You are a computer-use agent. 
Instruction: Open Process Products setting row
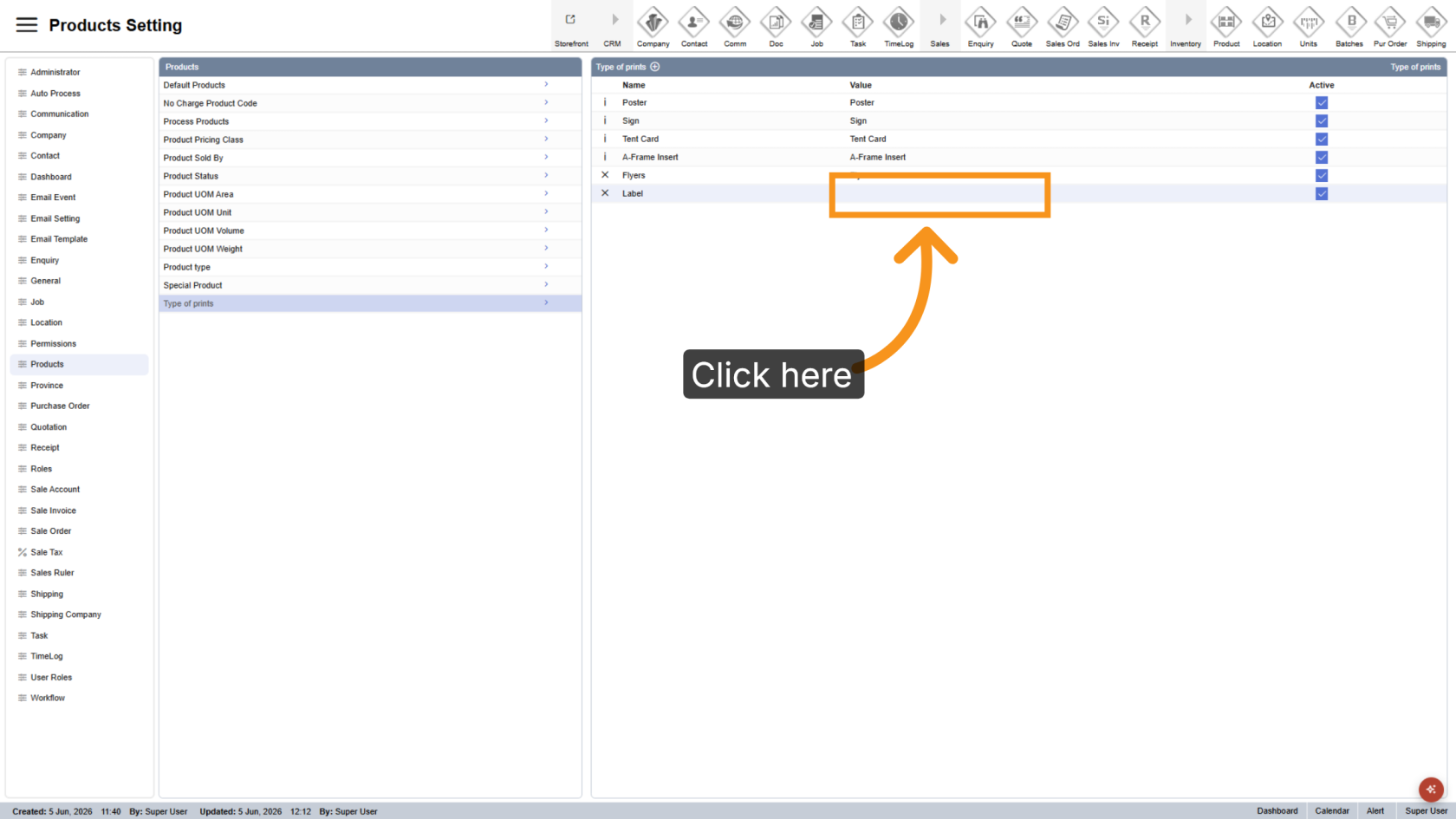tap(370, 121)
